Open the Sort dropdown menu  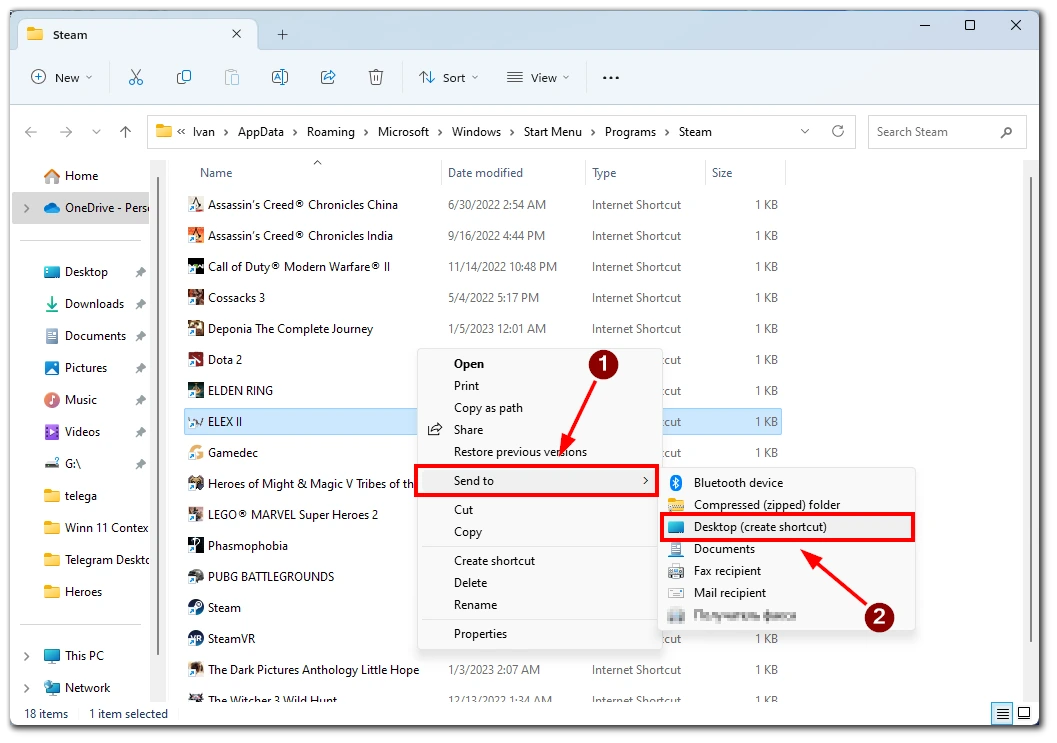click(448, 78)
